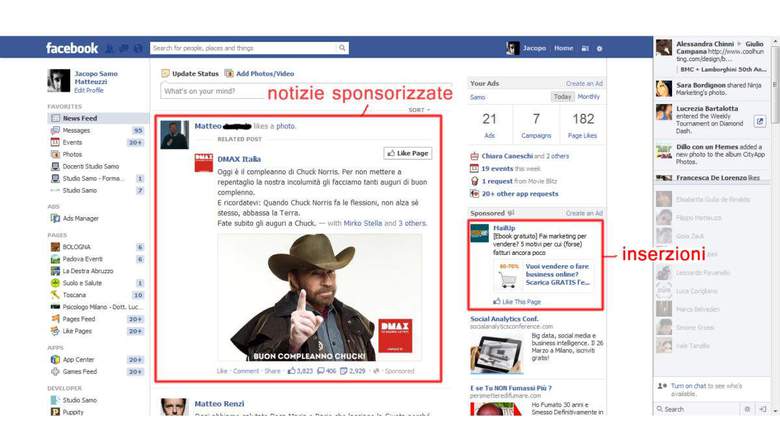Click the BOLOGNA page icon
Viewport: 780px width, 439px height.
coord(55,247)
